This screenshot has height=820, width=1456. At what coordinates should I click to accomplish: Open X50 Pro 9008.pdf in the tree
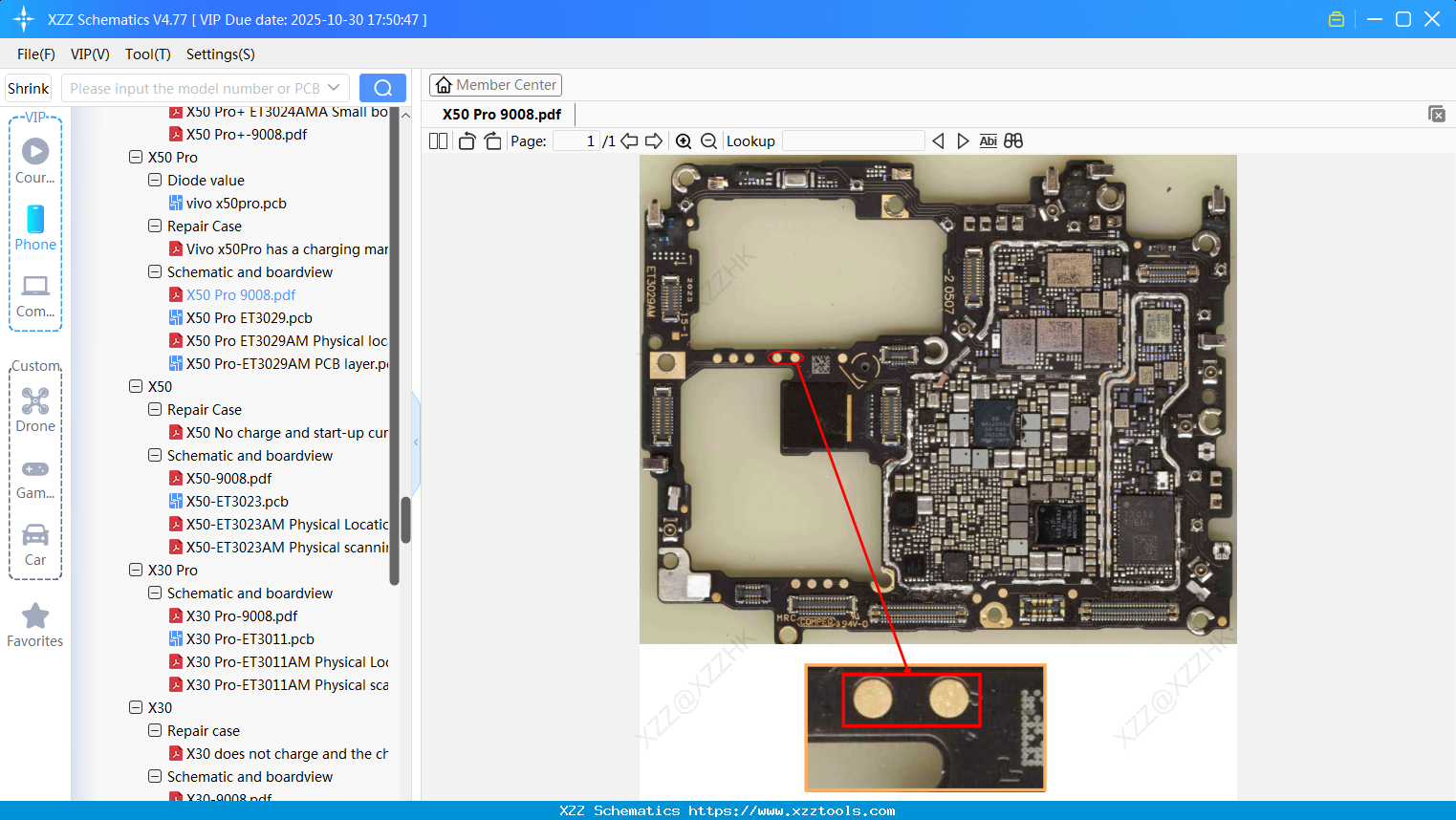pyautogui.click(x=241, y=294)
